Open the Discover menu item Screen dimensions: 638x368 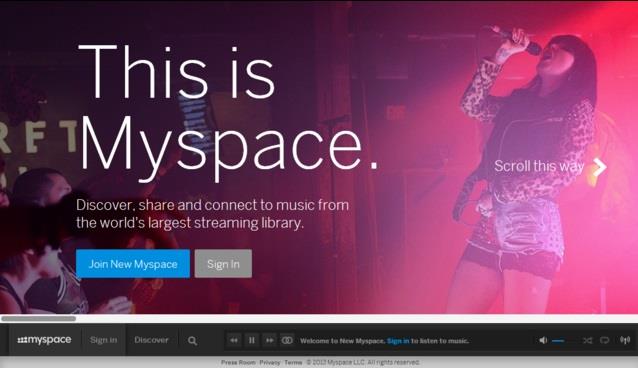151,340
